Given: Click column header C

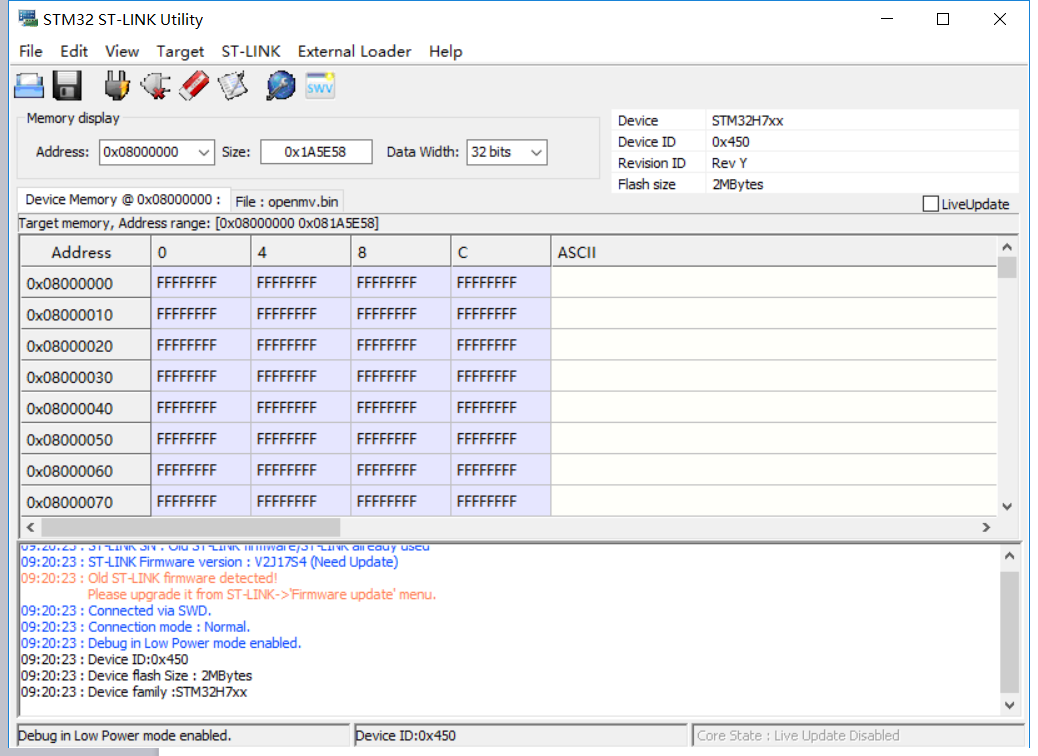Looking at the screenshot, I should point(500,252).
